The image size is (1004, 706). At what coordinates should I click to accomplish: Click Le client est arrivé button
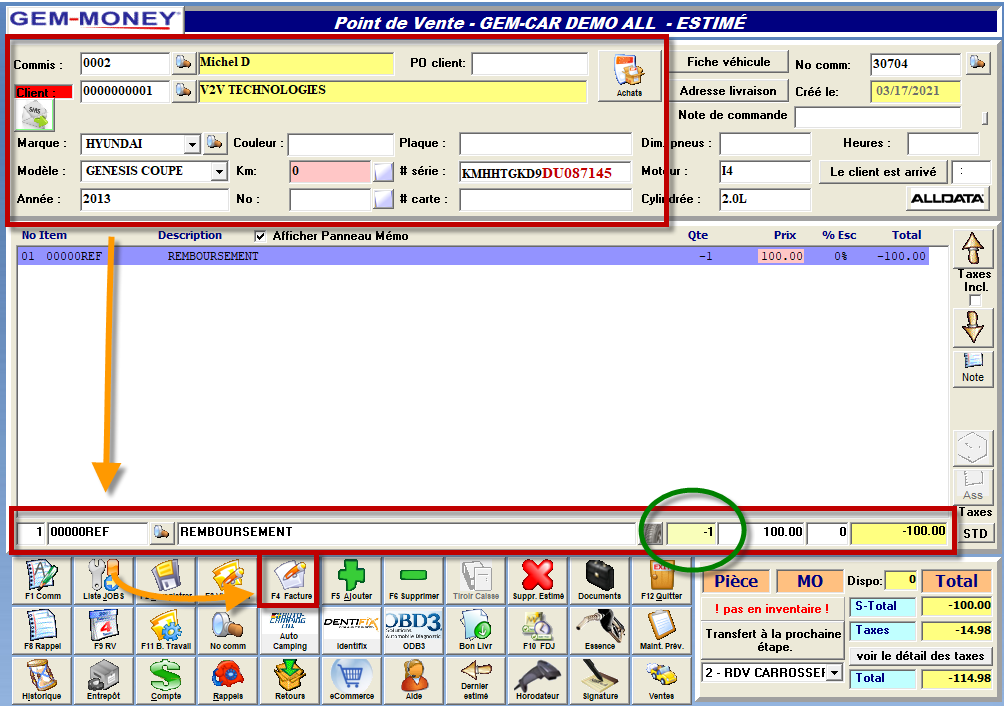point(883,172)
